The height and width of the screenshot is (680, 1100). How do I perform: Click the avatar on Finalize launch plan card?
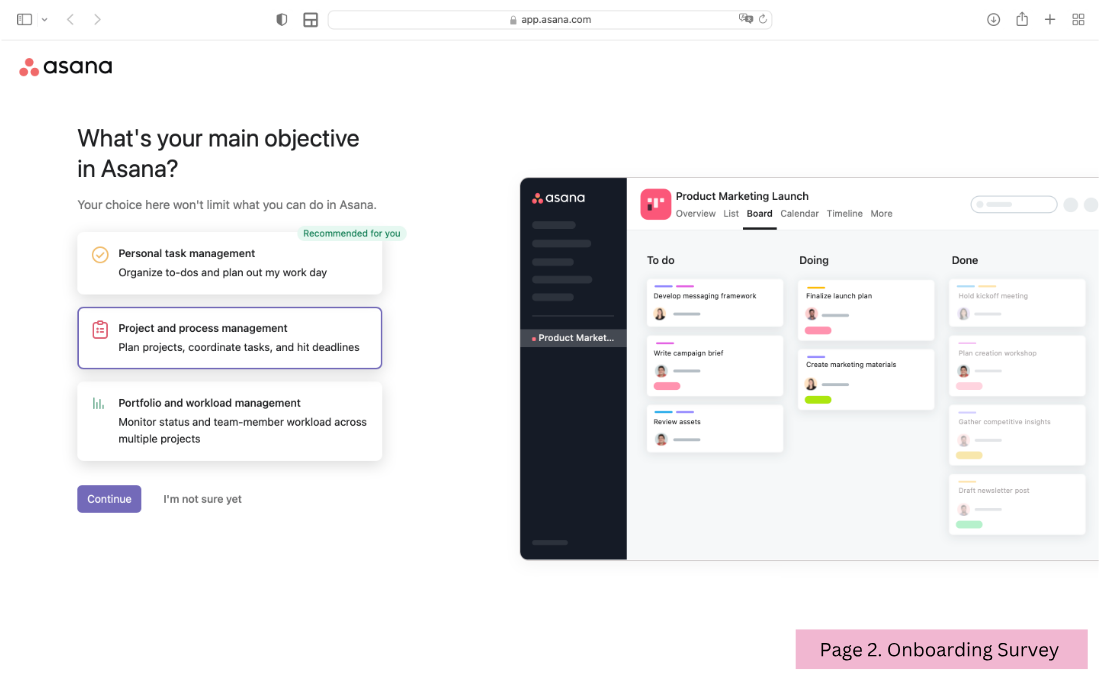tap(812, 314)
